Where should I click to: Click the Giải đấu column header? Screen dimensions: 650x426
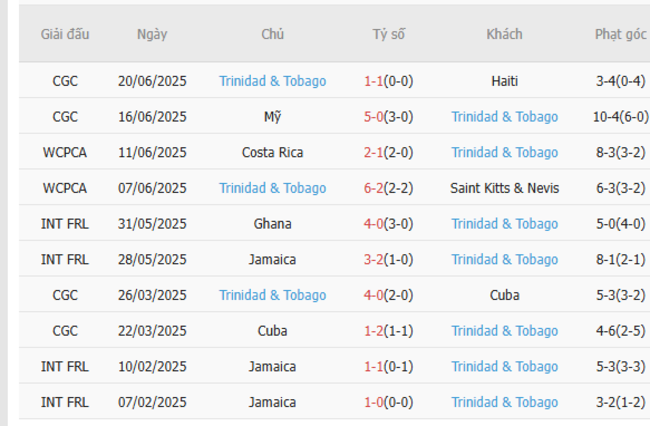coord(65,34)
